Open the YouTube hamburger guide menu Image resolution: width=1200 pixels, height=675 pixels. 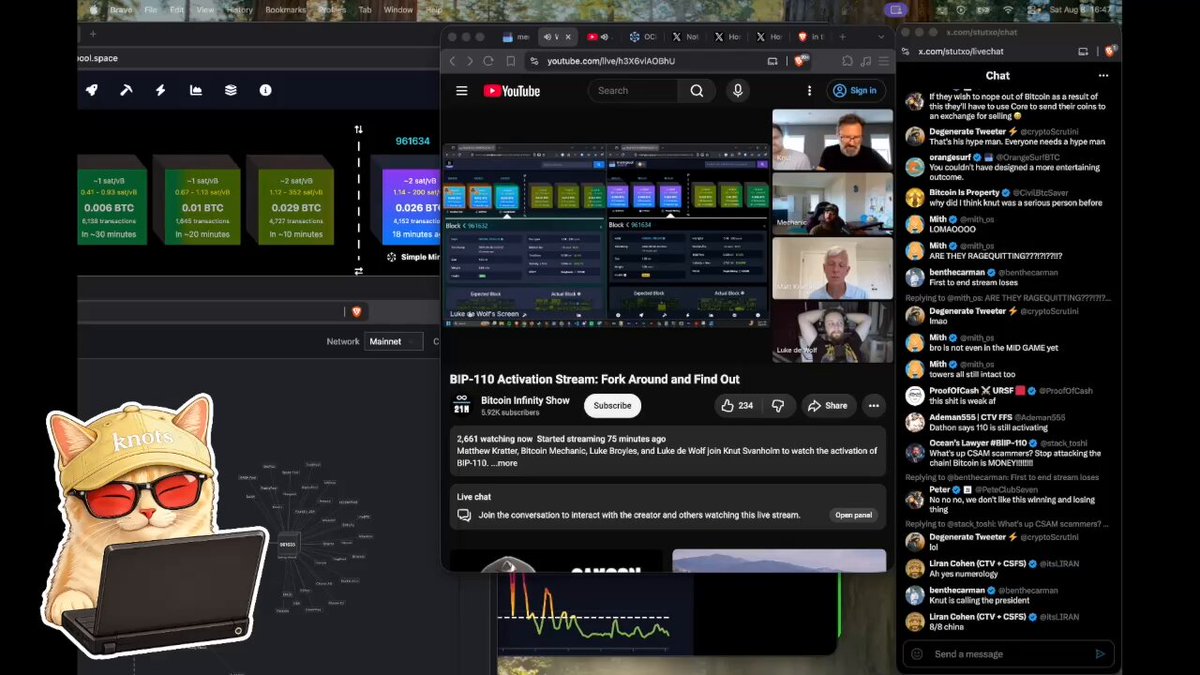(462, 91)
